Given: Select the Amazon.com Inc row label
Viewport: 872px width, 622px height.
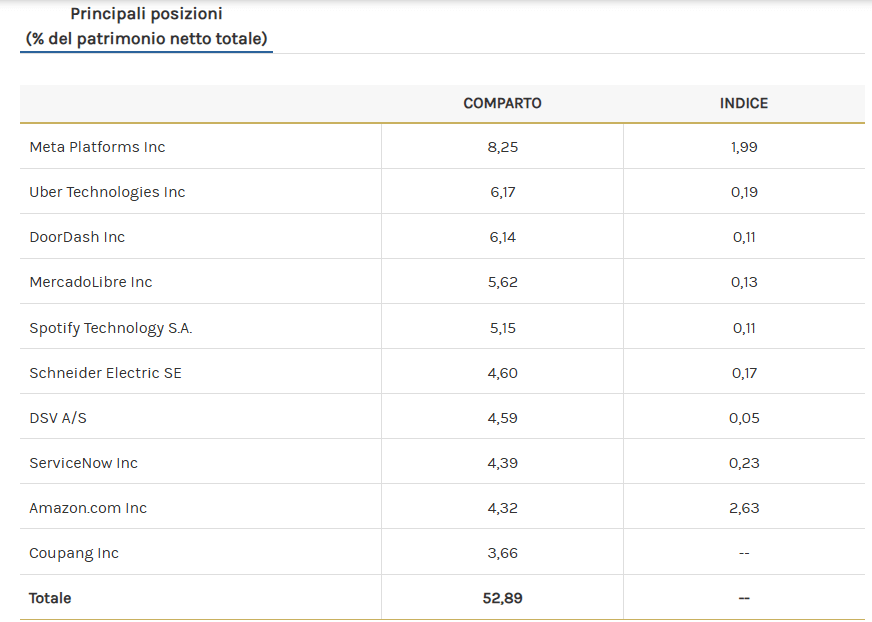Looking at the screenshot, I should pyautogui.click(x=88, y=508).
